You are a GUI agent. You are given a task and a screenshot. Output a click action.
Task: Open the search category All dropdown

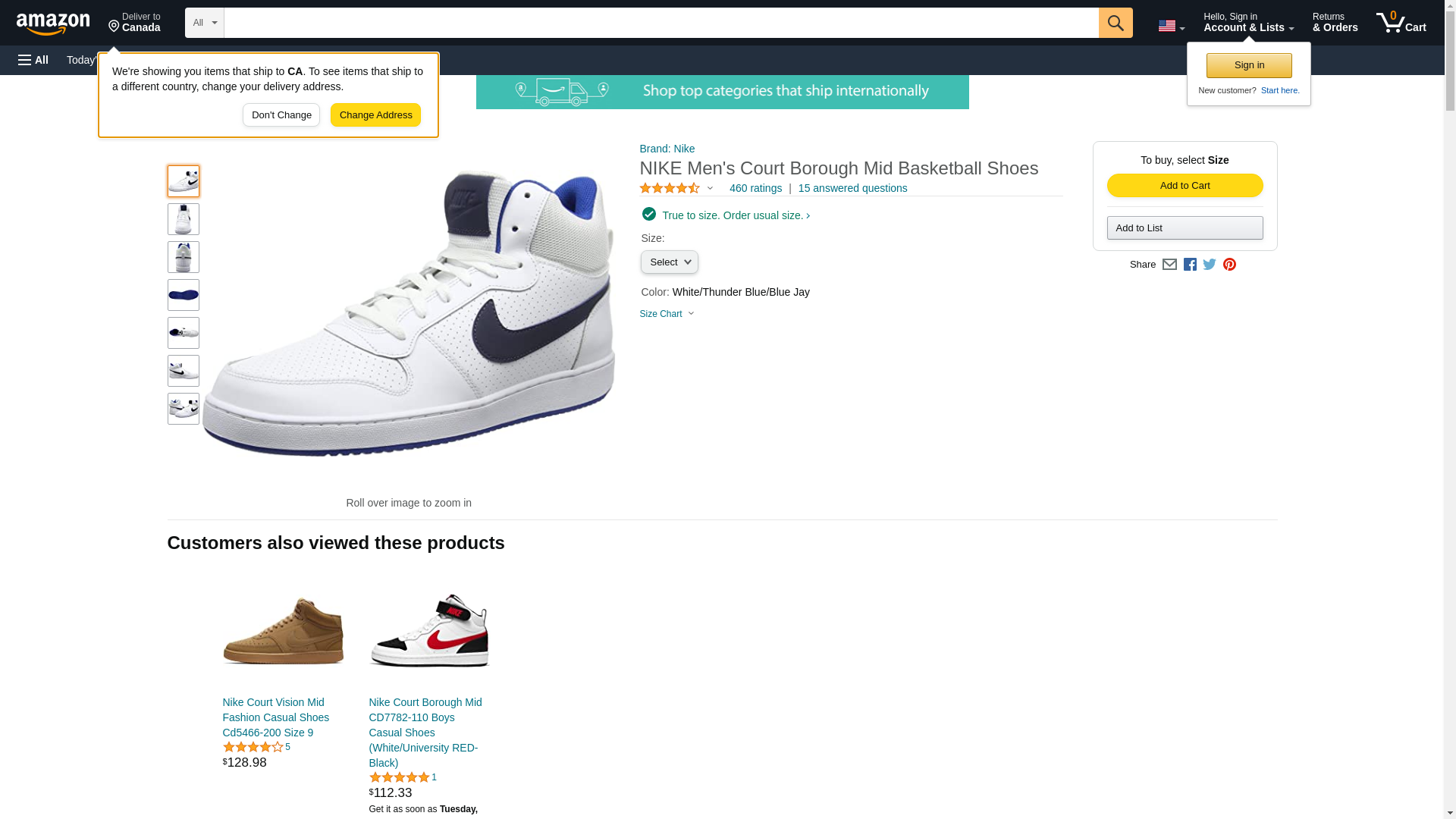pos(204,23)
